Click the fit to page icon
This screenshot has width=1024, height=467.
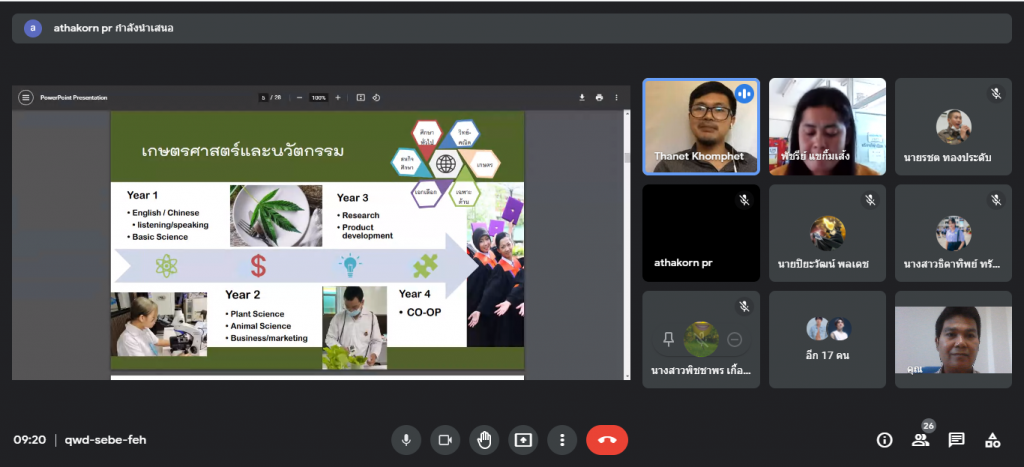[361, 97]
